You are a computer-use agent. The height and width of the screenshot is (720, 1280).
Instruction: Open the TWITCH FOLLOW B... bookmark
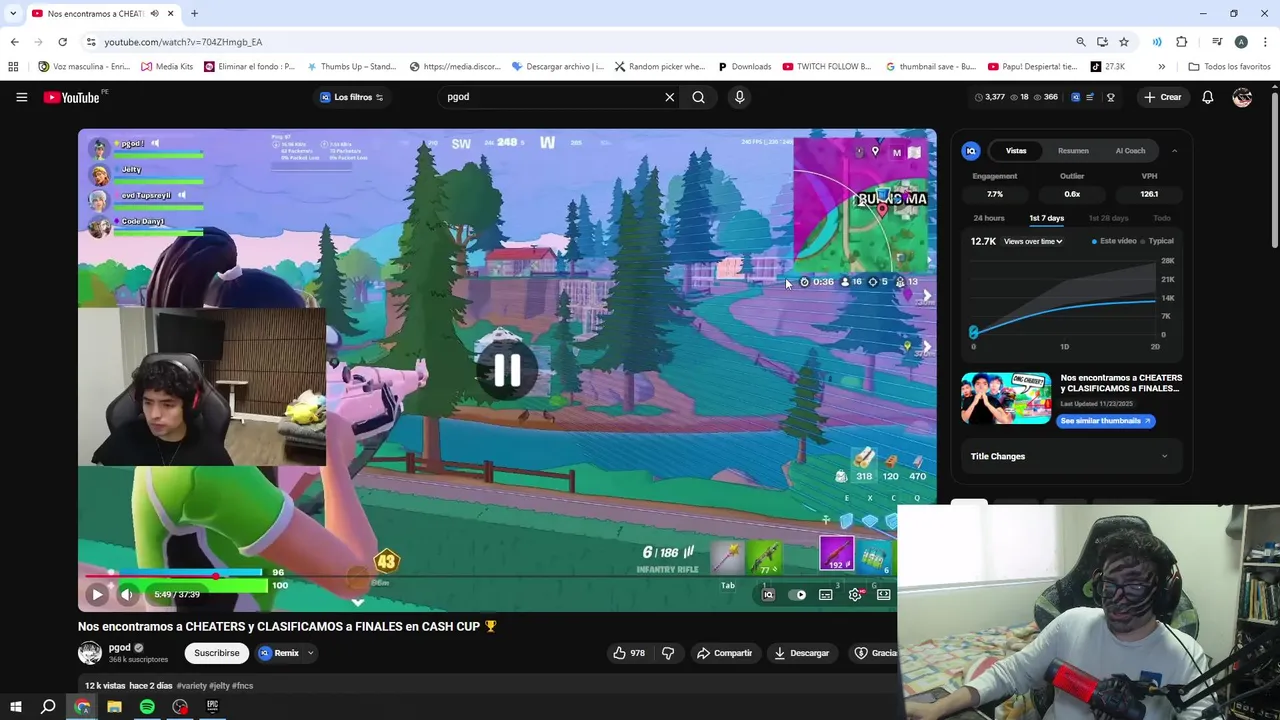[x=826, y=67]
